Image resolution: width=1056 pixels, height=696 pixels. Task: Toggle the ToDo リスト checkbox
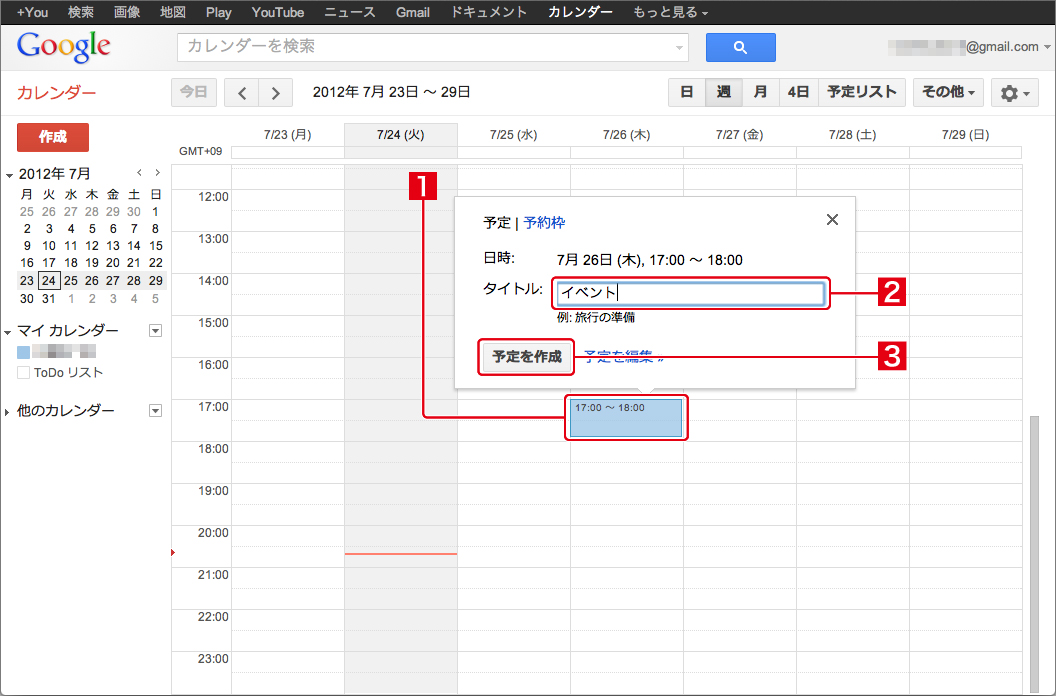pos(24,373)
